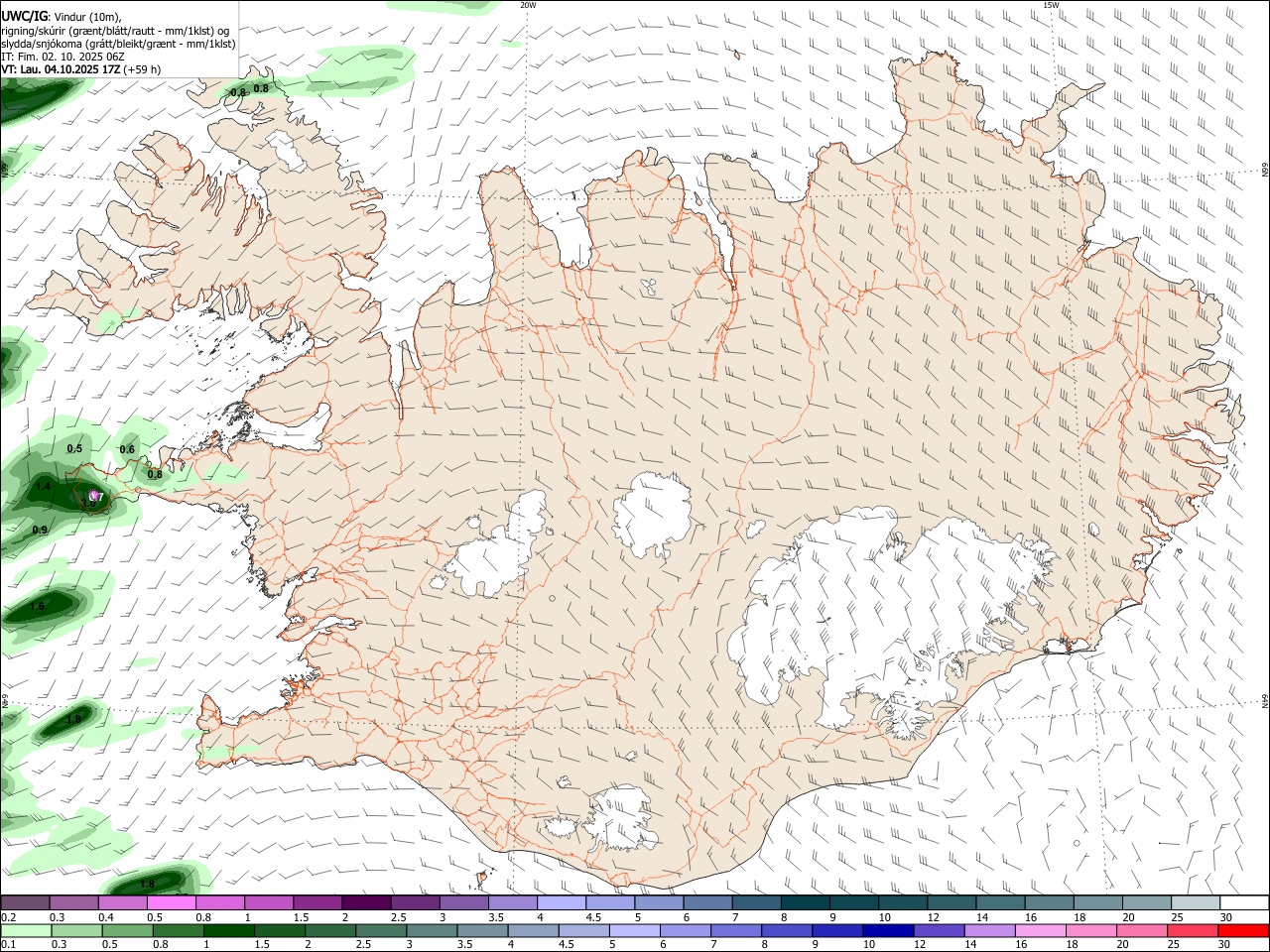Click the lower legend swatch labeled 6
1270x952 pixels.
685,930
